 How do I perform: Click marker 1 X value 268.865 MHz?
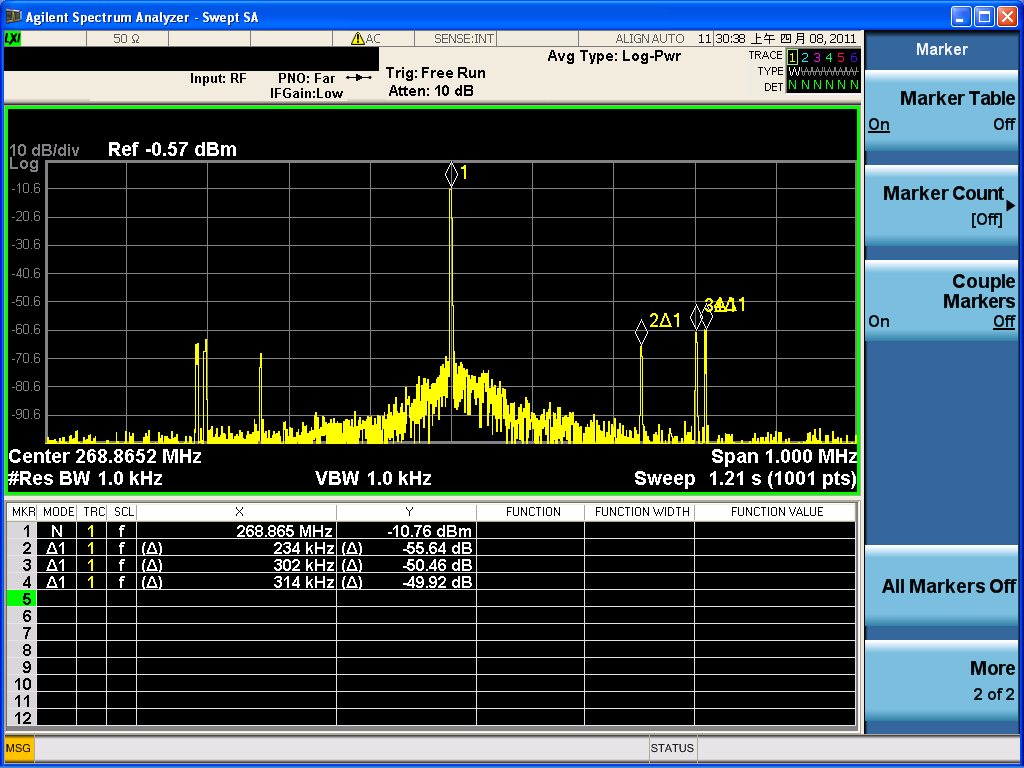click(285, 531)
